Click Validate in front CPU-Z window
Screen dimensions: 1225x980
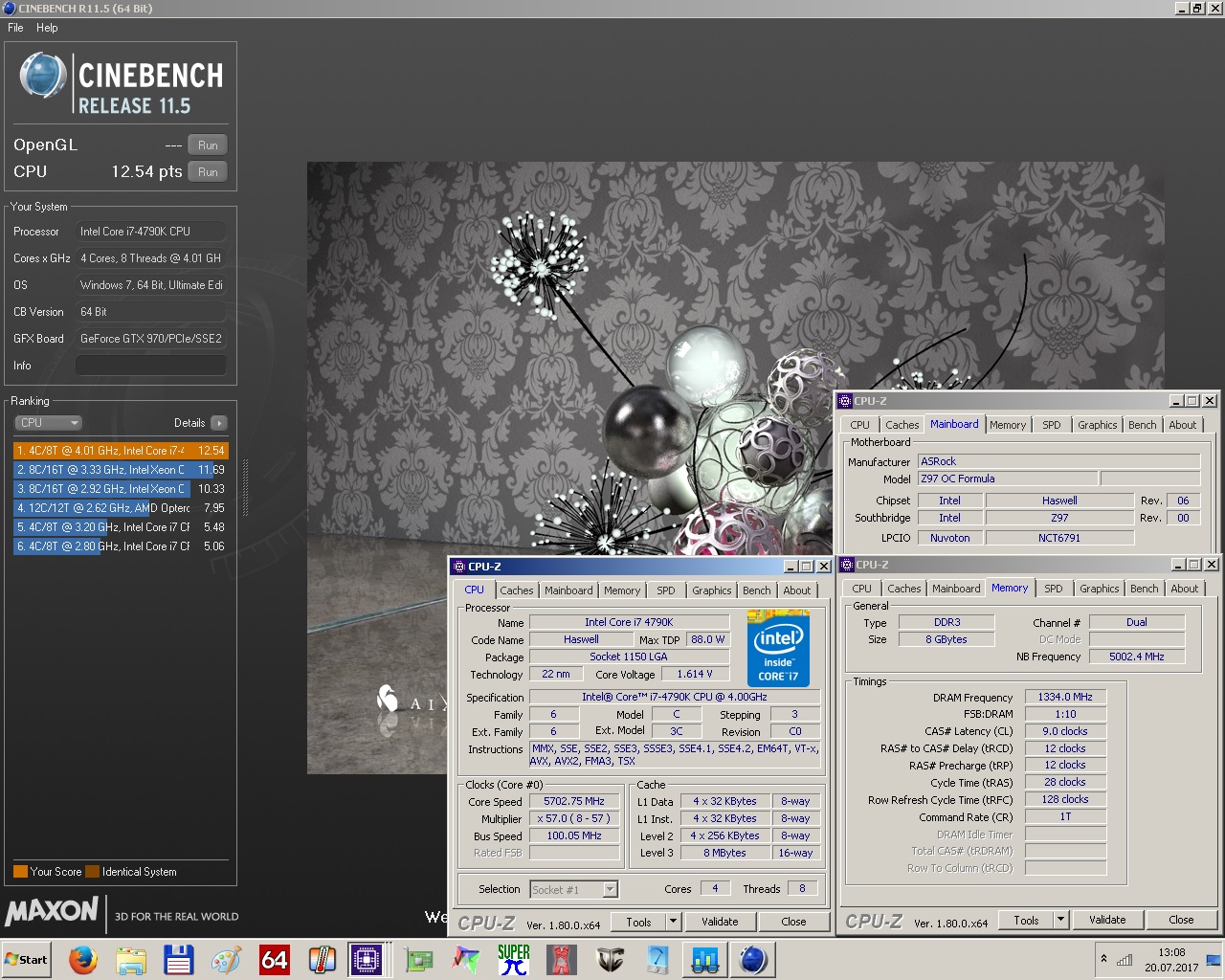click(720, 923)
